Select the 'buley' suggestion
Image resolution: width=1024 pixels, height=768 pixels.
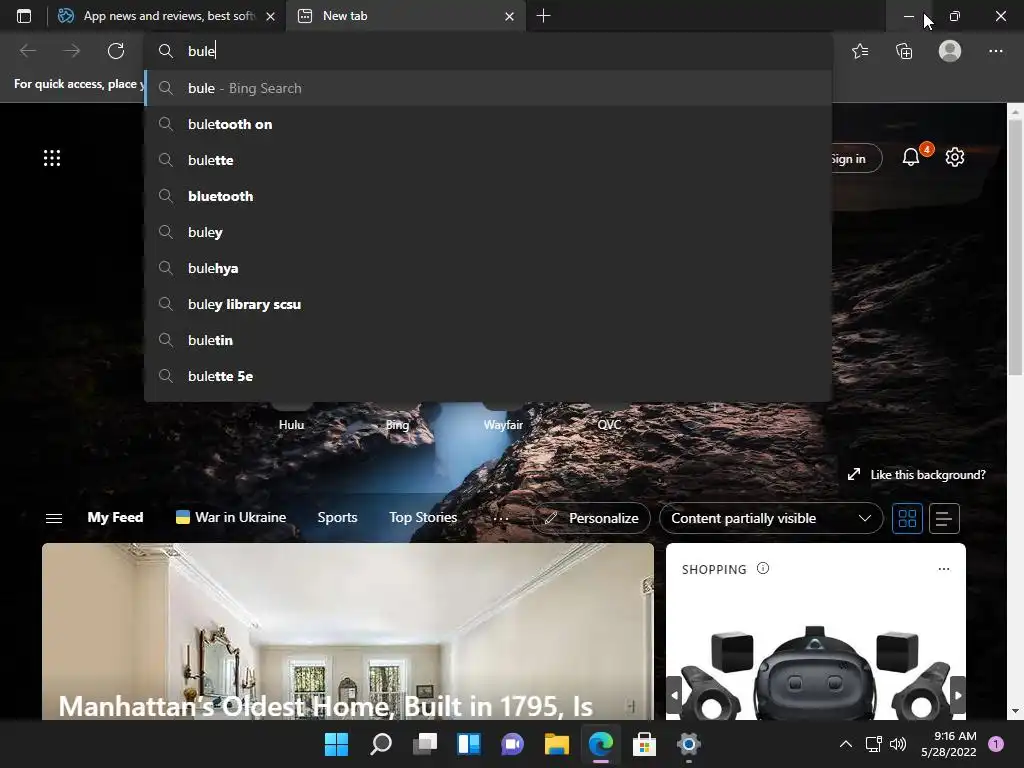(488, 232)
